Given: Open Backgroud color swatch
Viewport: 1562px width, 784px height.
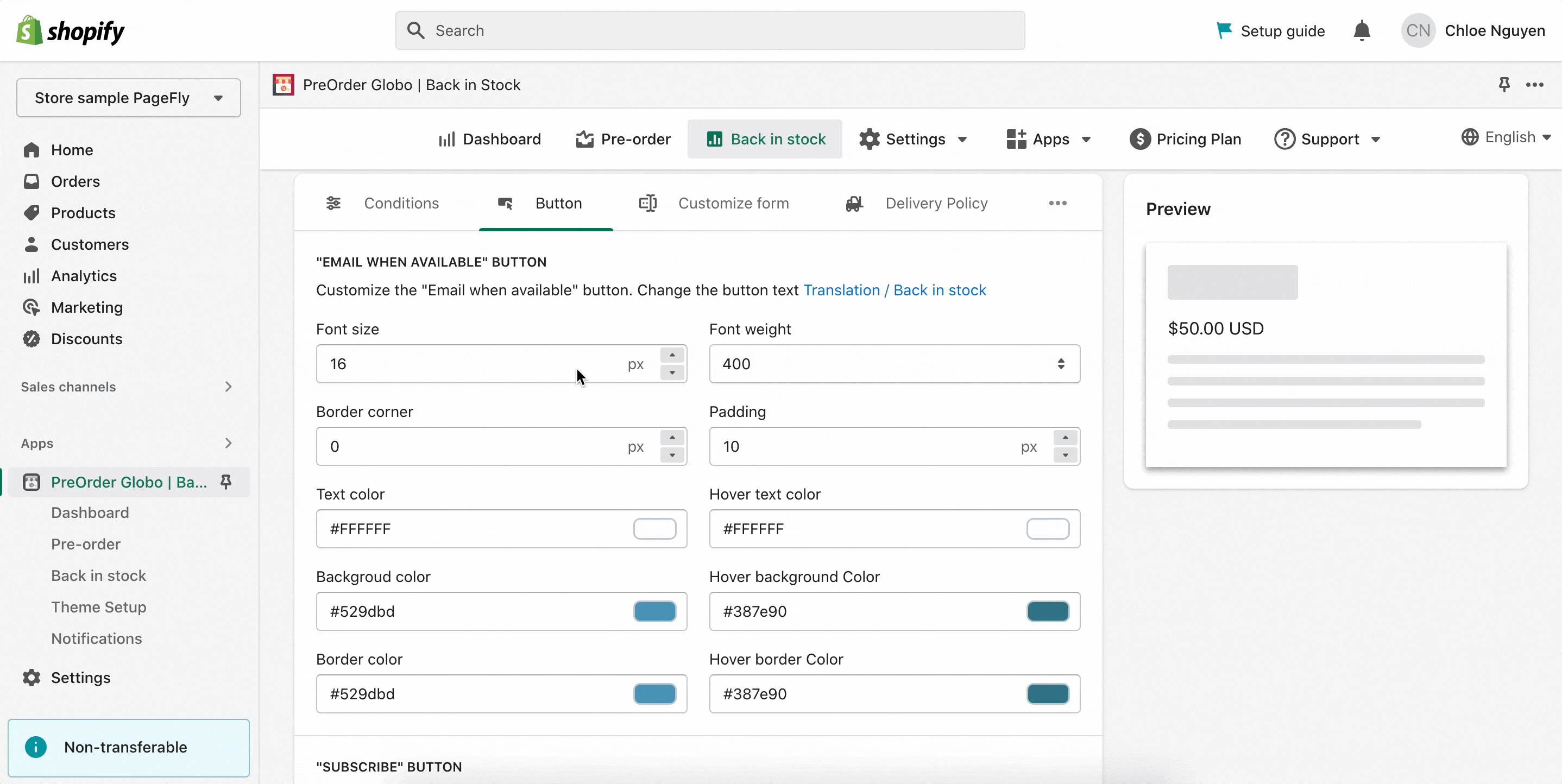Looking at the screenshot, I should pyautogui.click(x=655, y=611).
